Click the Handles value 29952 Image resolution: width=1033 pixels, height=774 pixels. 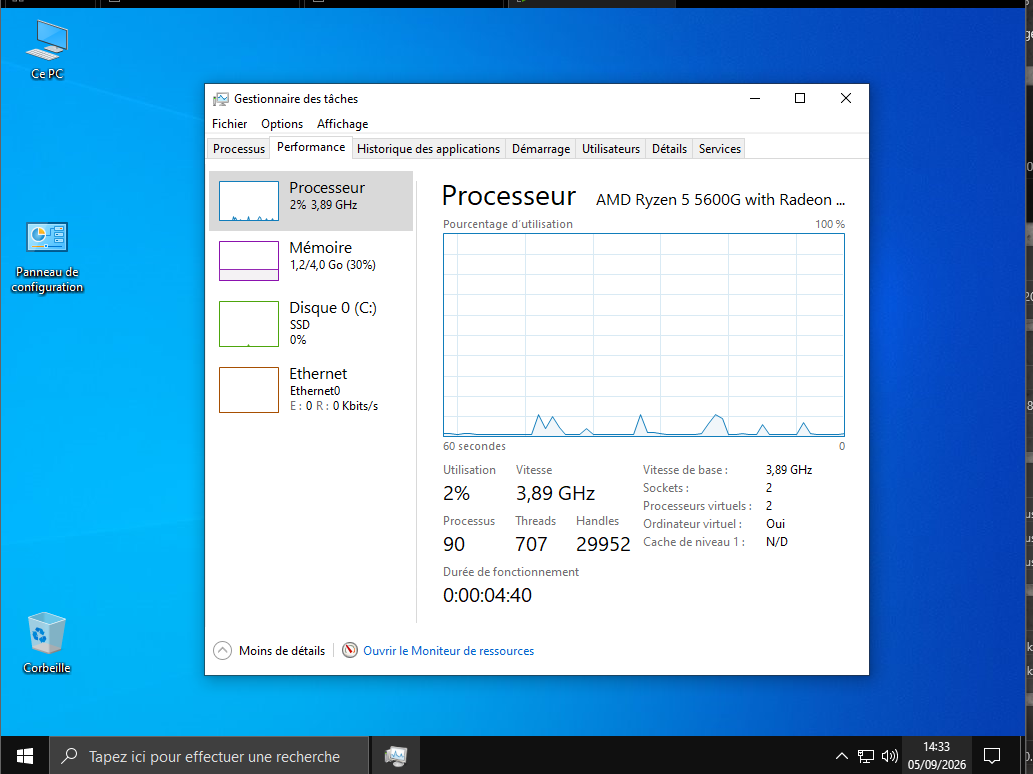603,544
